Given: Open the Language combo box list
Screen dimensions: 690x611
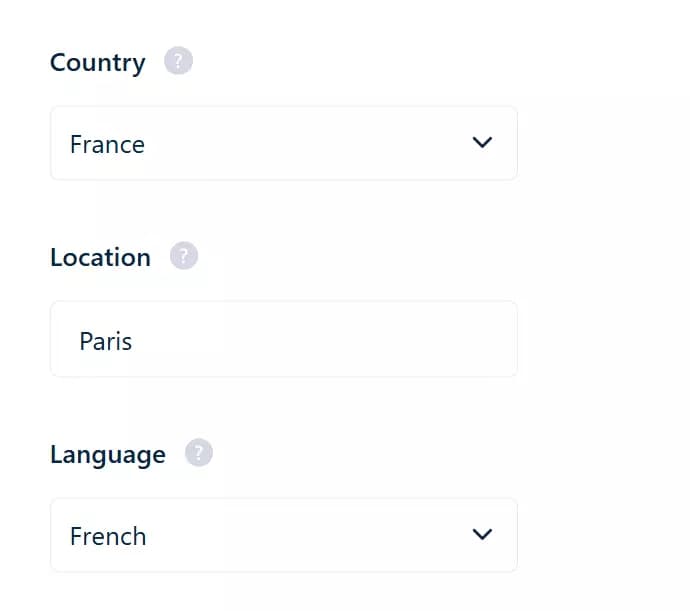Looking at the screenshot, I should (283, 535).
